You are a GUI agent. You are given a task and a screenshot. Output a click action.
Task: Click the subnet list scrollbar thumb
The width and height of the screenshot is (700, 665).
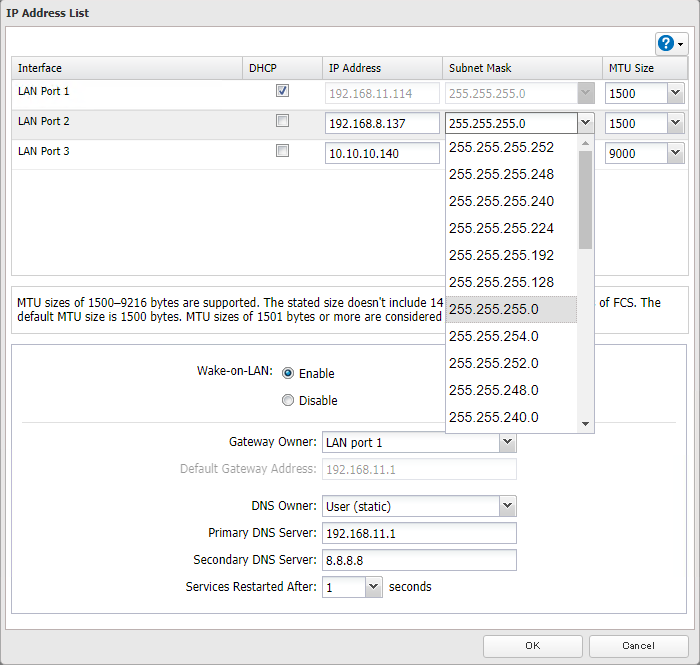point(586,200)
